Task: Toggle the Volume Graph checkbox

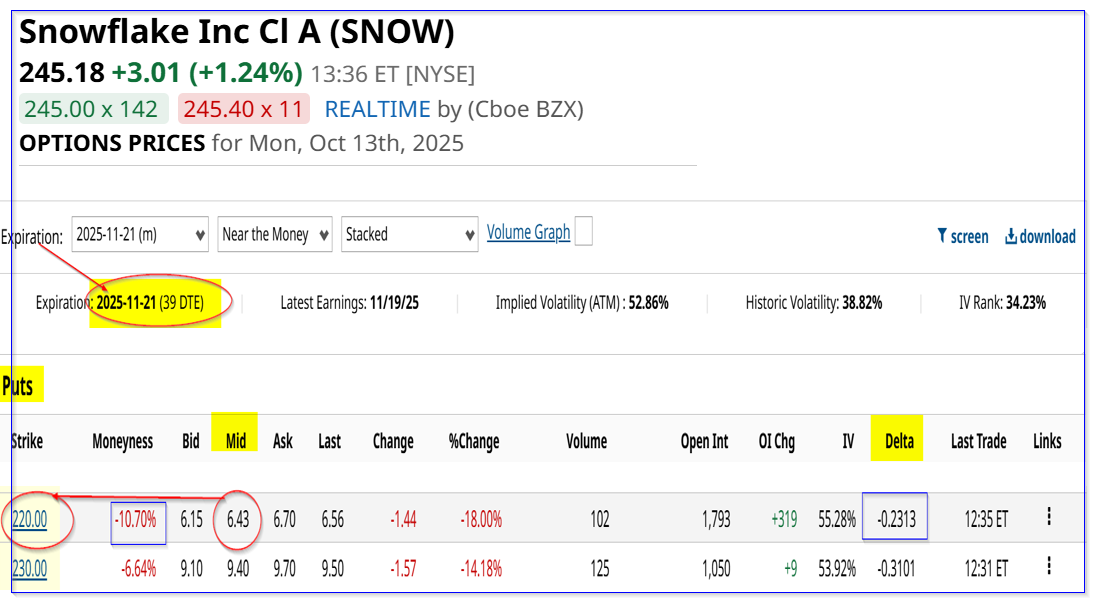Action: [x=583, y=232]
